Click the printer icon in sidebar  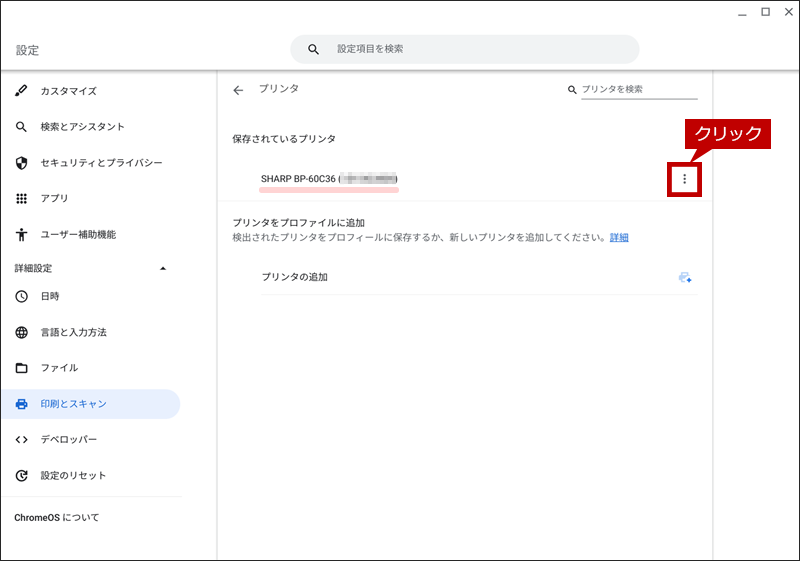21,404
